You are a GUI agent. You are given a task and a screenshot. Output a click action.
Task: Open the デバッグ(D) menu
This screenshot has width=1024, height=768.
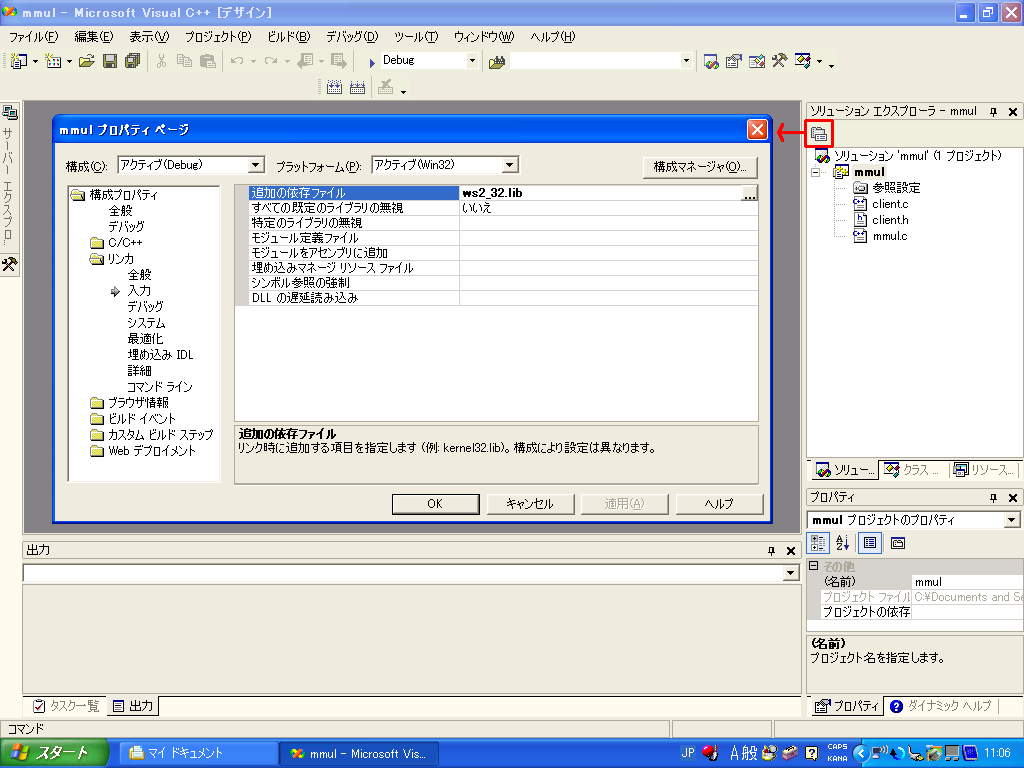click(352, 37)
